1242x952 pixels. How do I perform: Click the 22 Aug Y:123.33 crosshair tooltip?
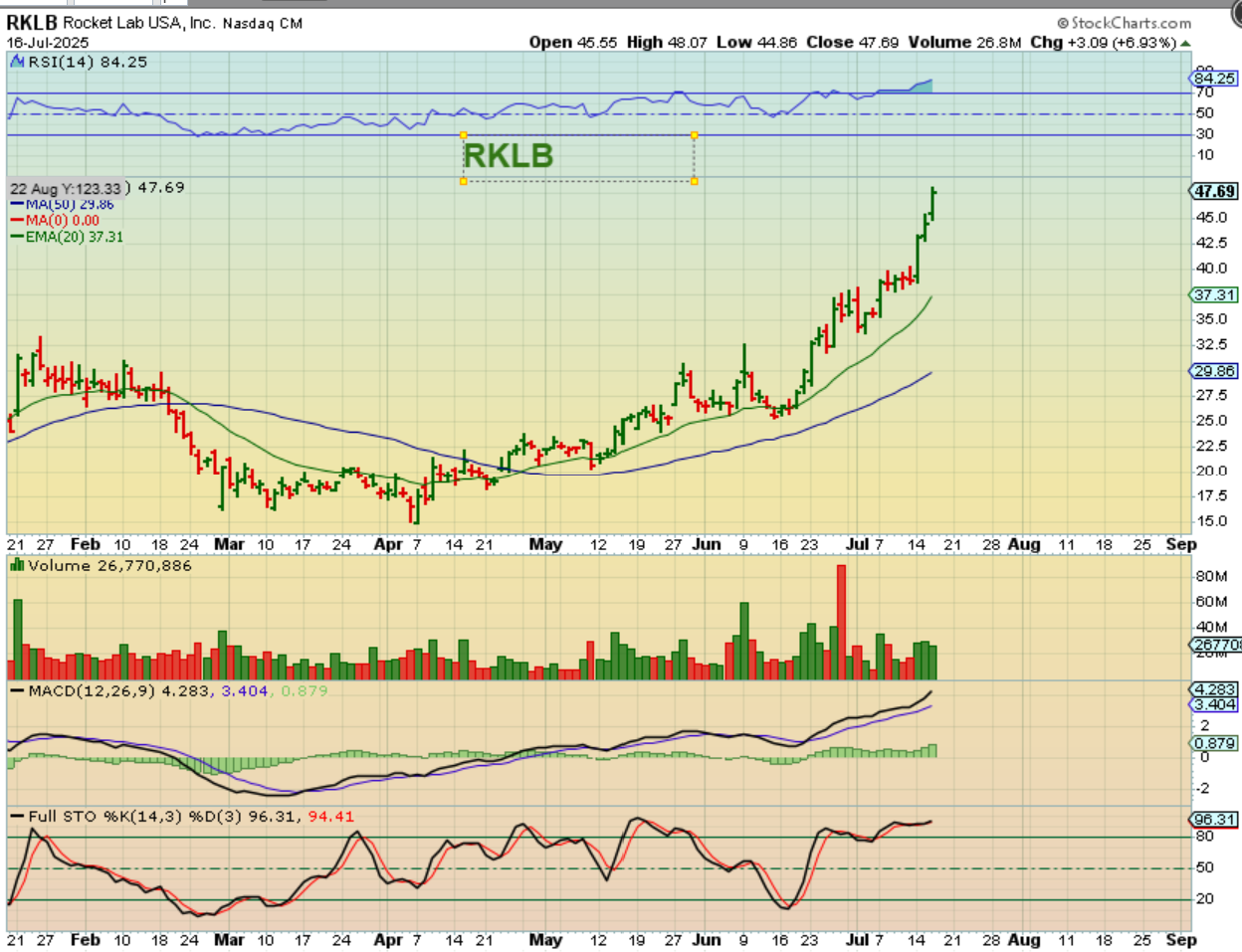[66, 188]
